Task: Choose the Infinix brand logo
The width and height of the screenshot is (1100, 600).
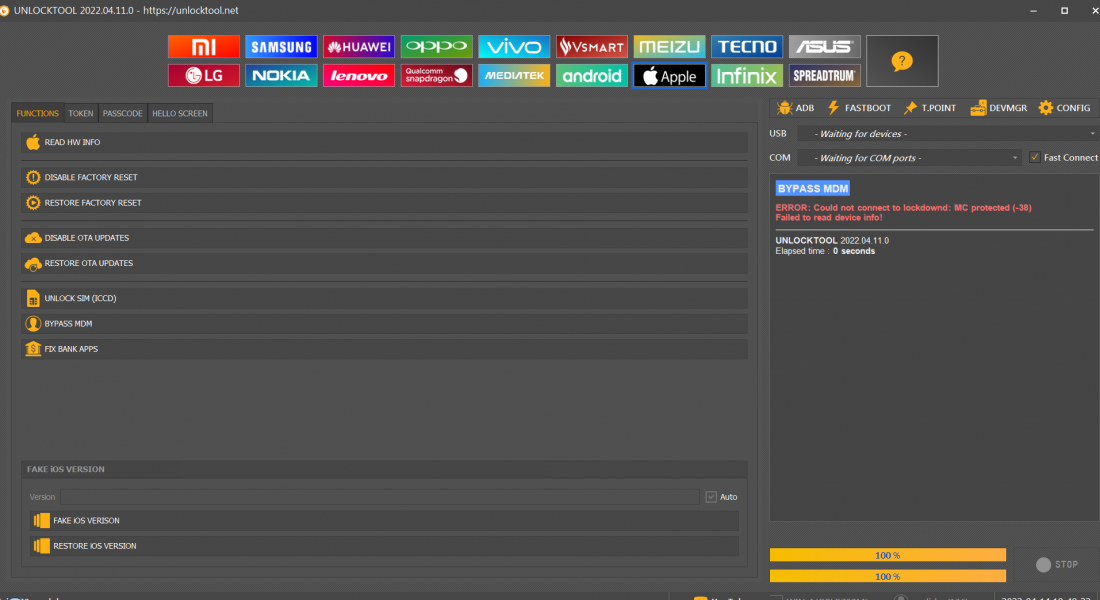Action: tap(747, 75)
